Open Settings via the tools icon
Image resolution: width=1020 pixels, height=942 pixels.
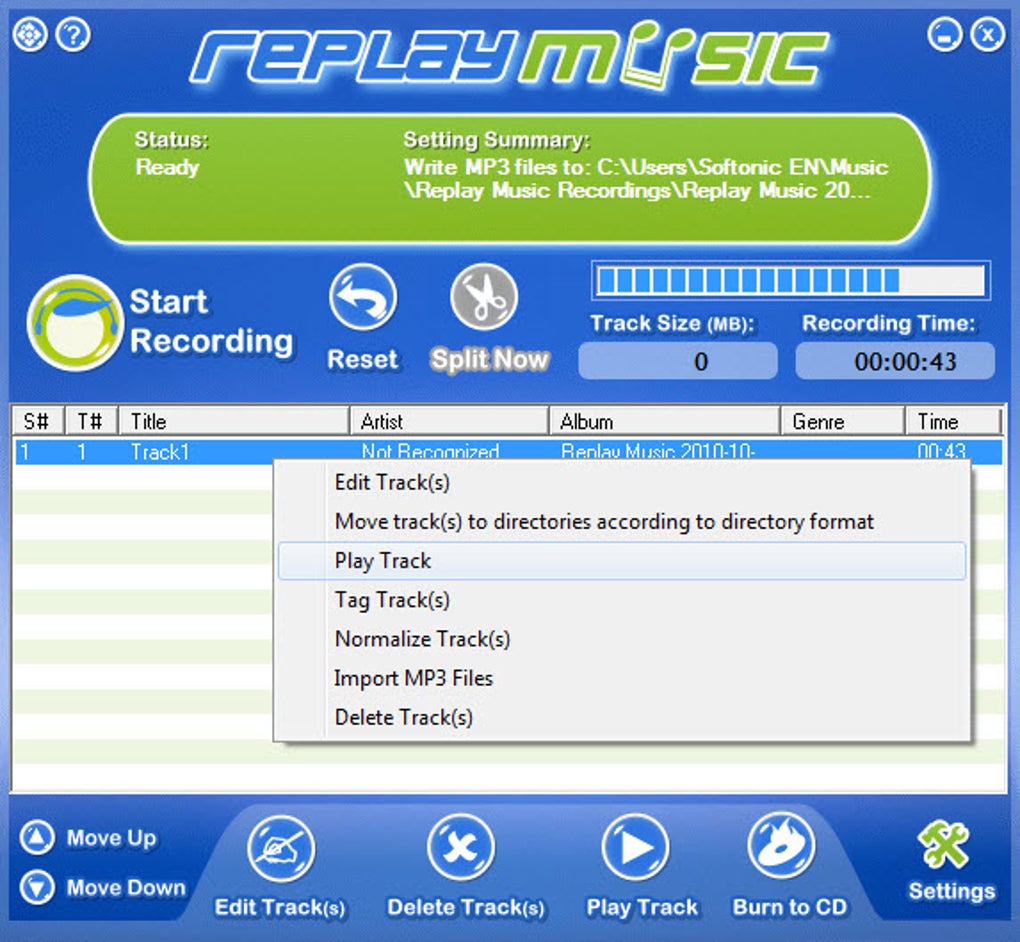tap(944, 844)
